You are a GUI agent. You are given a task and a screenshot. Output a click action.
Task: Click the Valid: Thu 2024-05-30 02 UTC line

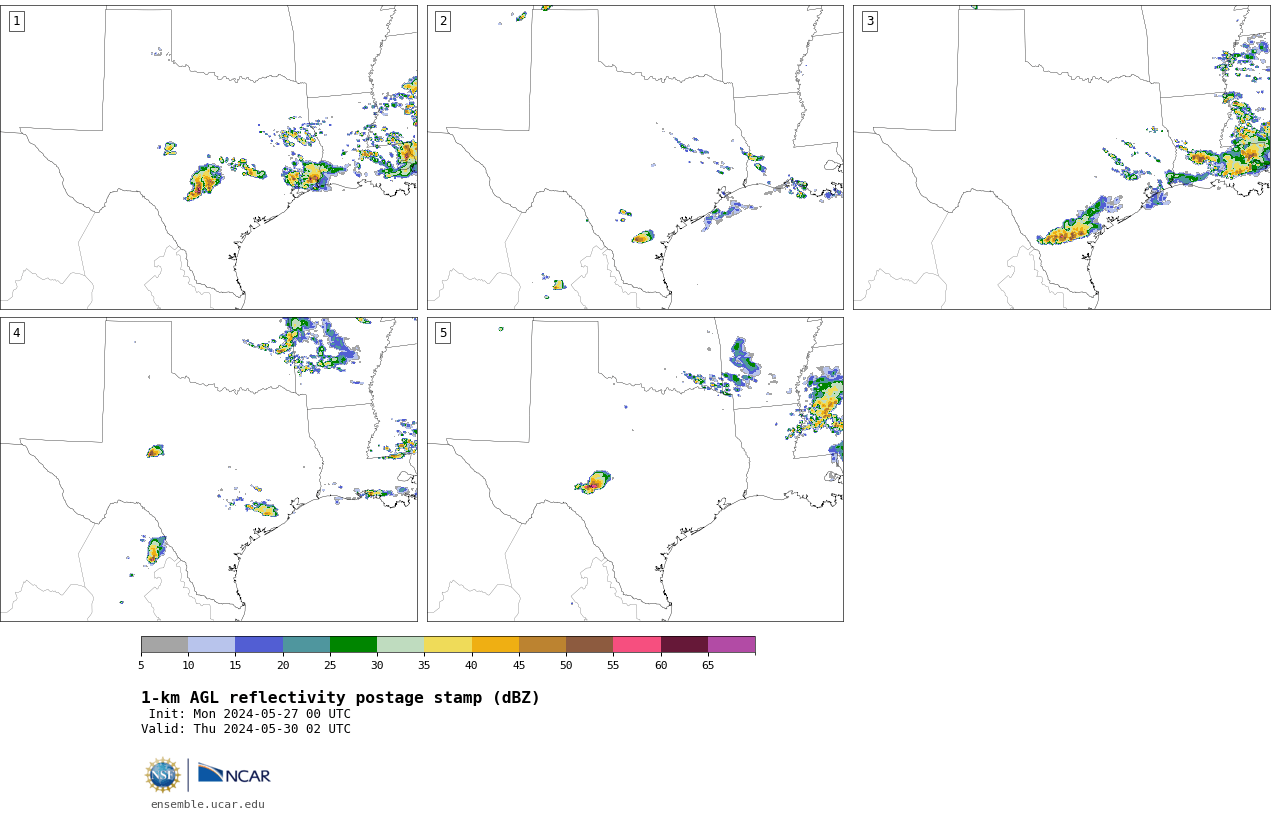pyautogui.click(x=246, y=729)
